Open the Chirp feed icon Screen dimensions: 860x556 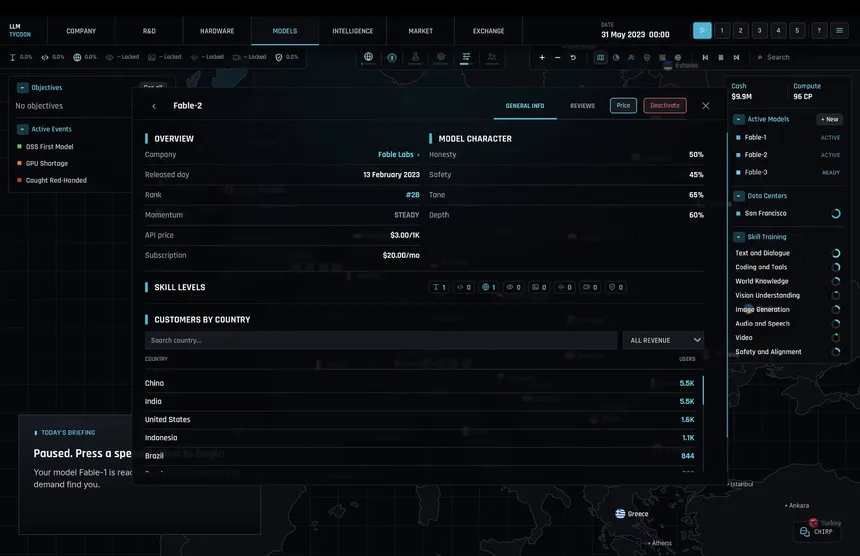(805, 531)
